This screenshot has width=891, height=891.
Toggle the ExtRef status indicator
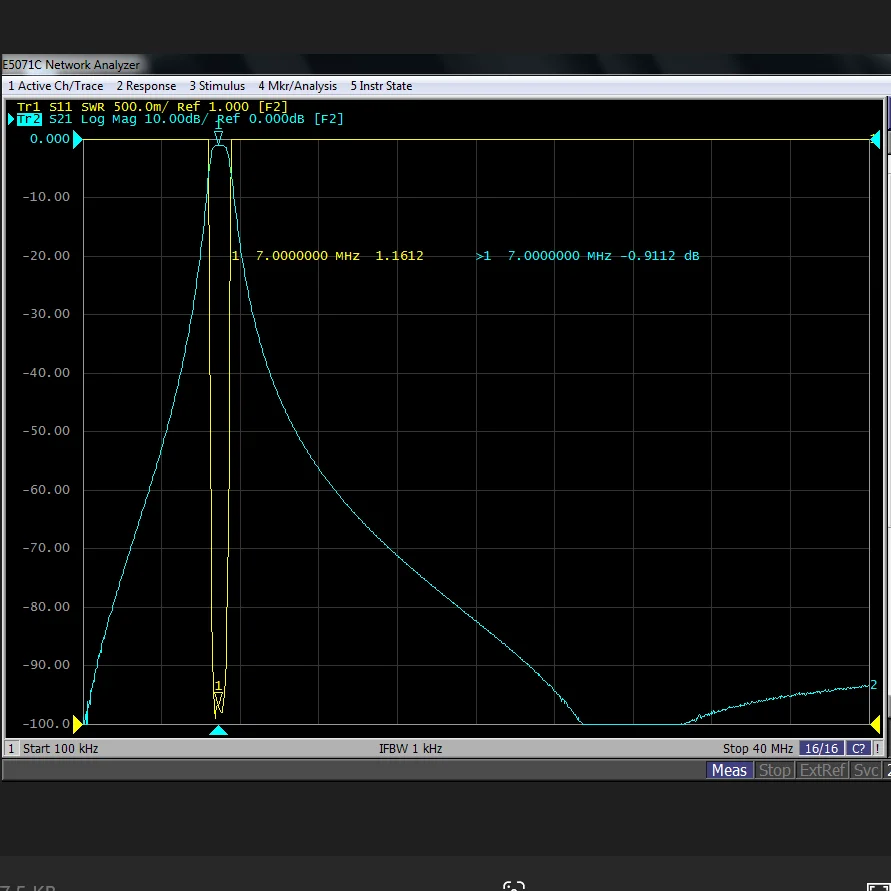point(822,770)
